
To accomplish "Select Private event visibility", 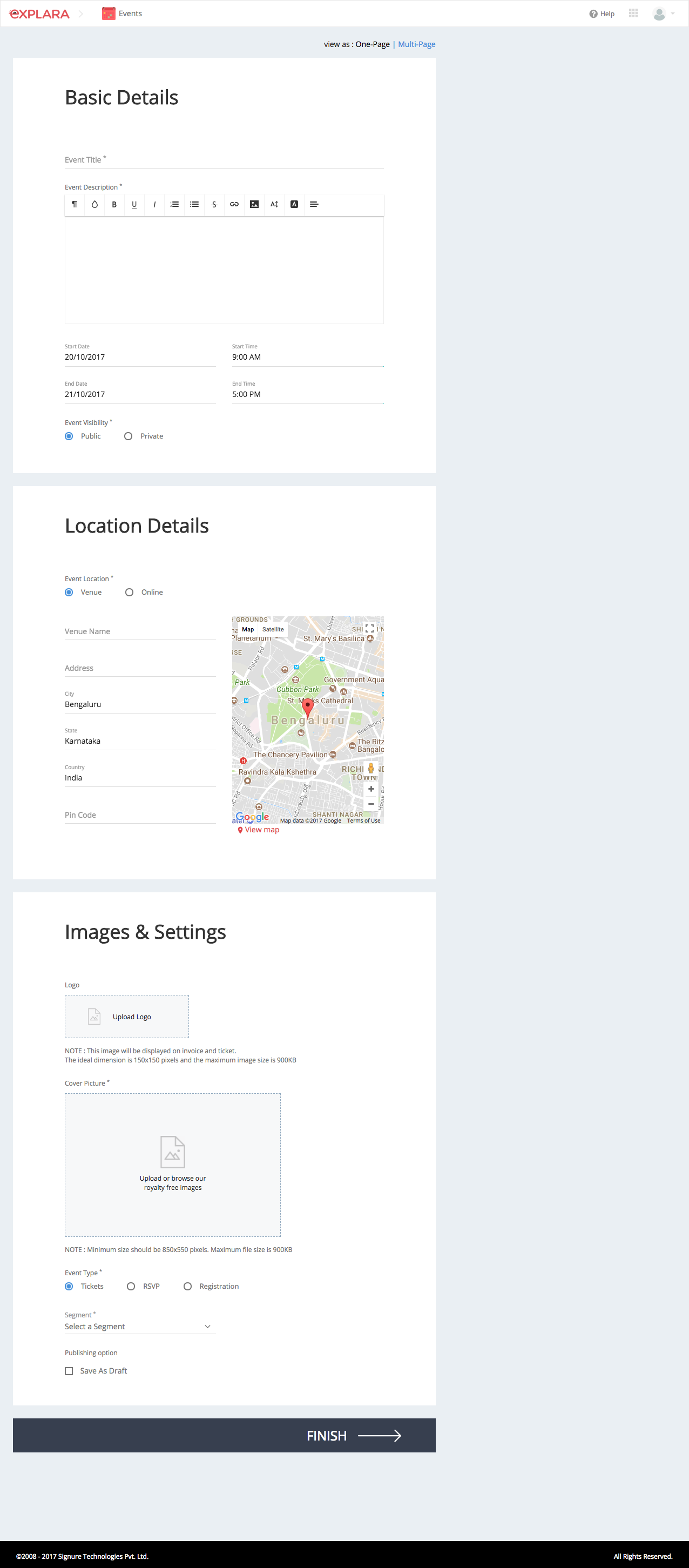I will 128,436.
